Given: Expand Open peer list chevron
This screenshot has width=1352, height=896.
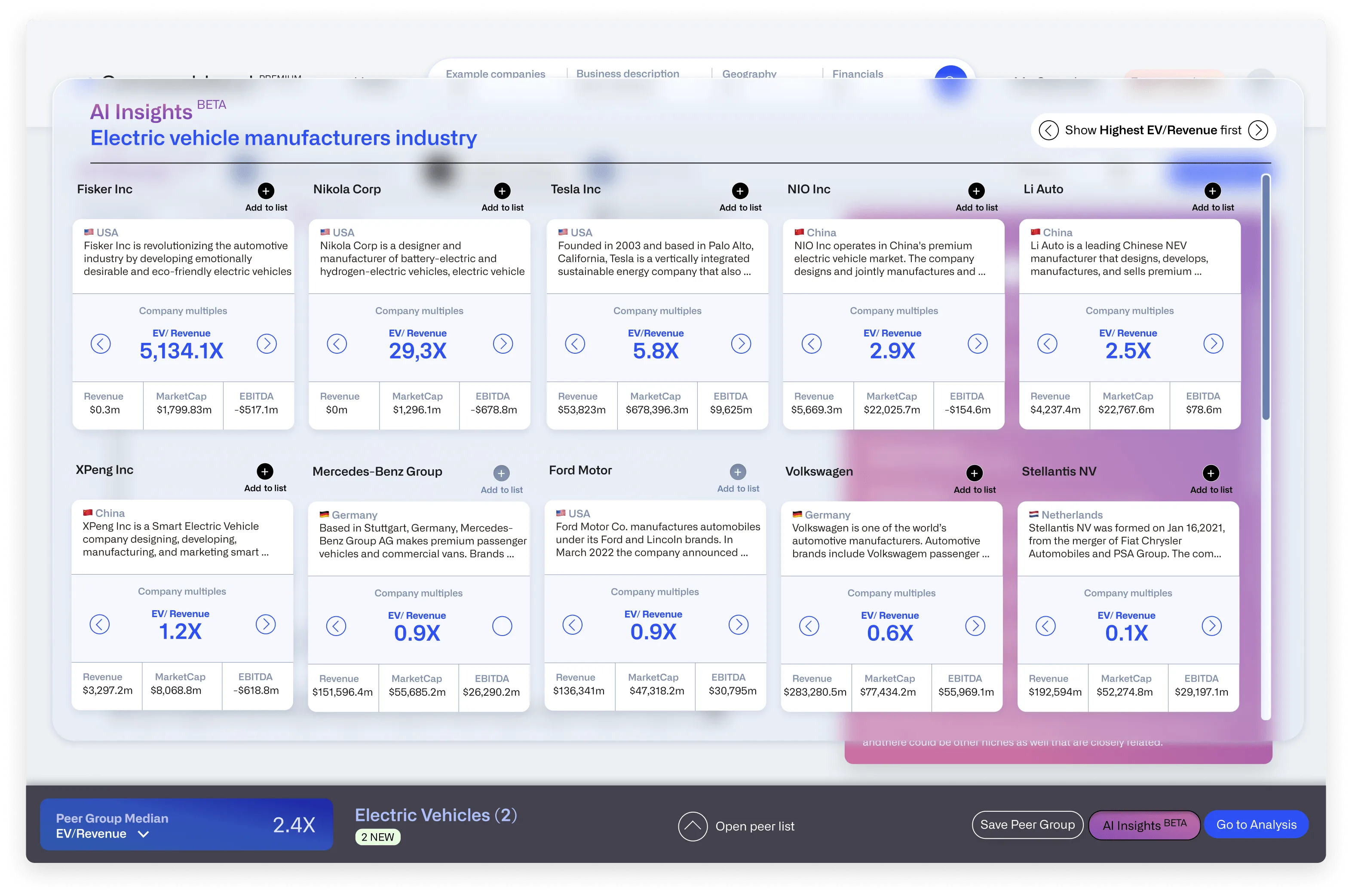Looking at the screenshot, I should [692, 826].
